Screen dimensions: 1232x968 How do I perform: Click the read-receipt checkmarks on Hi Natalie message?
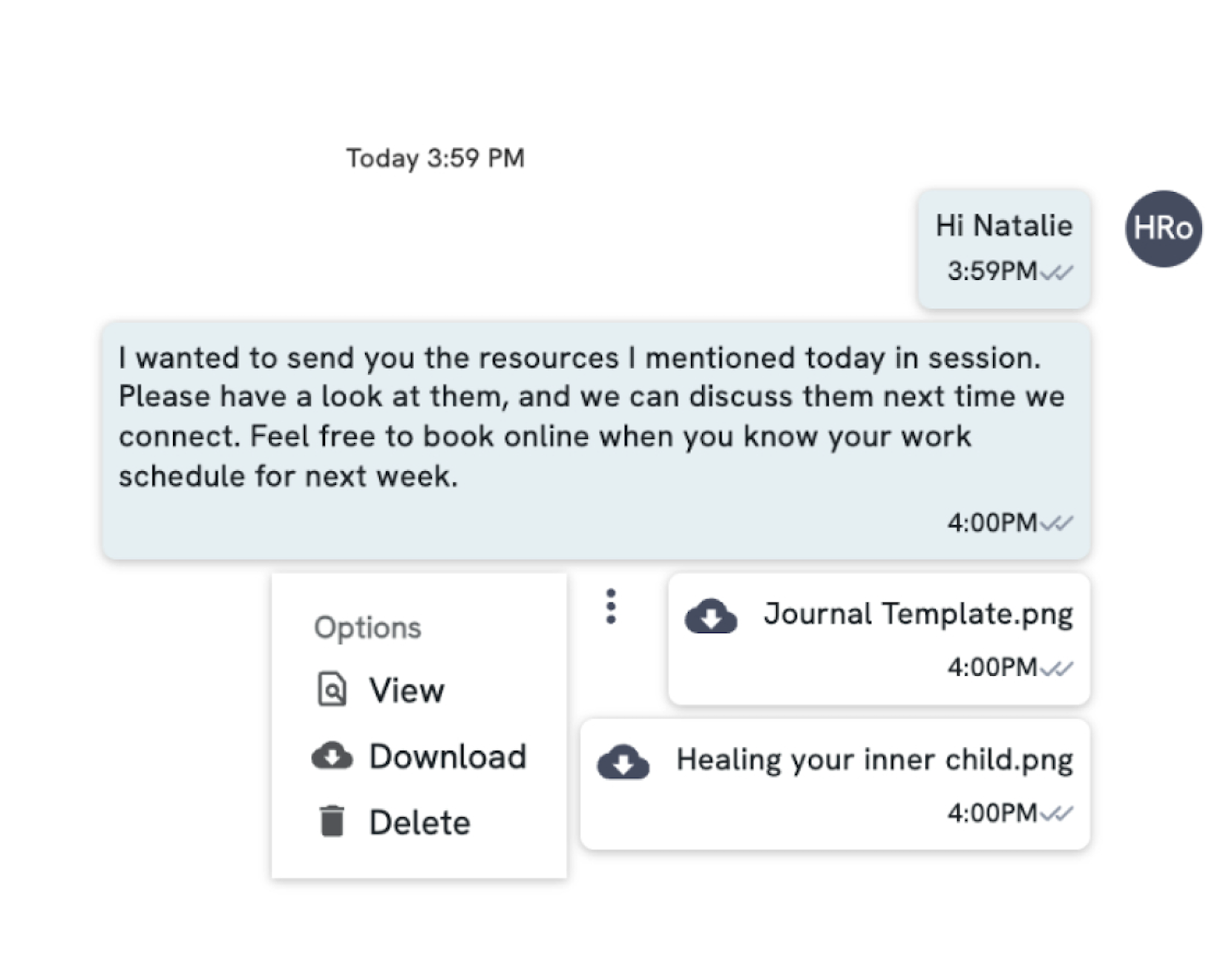tap(1057, 272)
